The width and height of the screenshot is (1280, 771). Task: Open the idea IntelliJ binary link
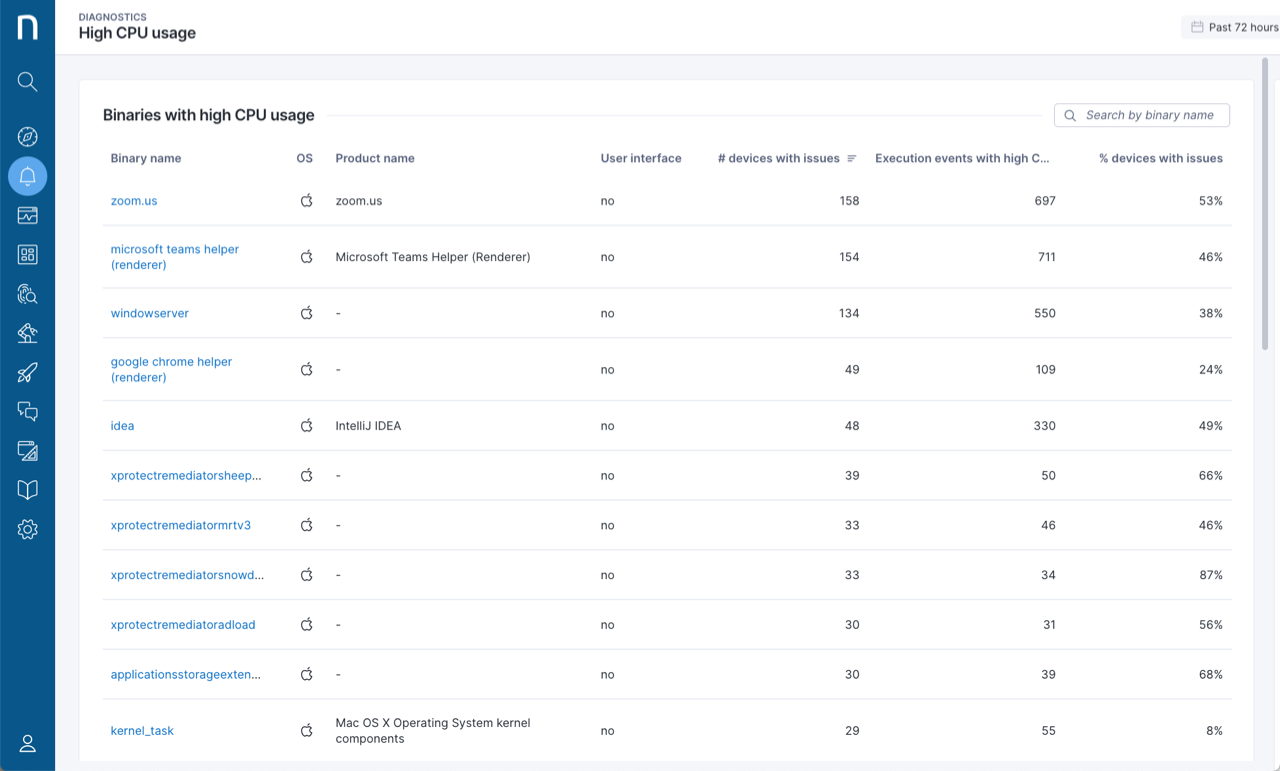[x=122, y=425]
